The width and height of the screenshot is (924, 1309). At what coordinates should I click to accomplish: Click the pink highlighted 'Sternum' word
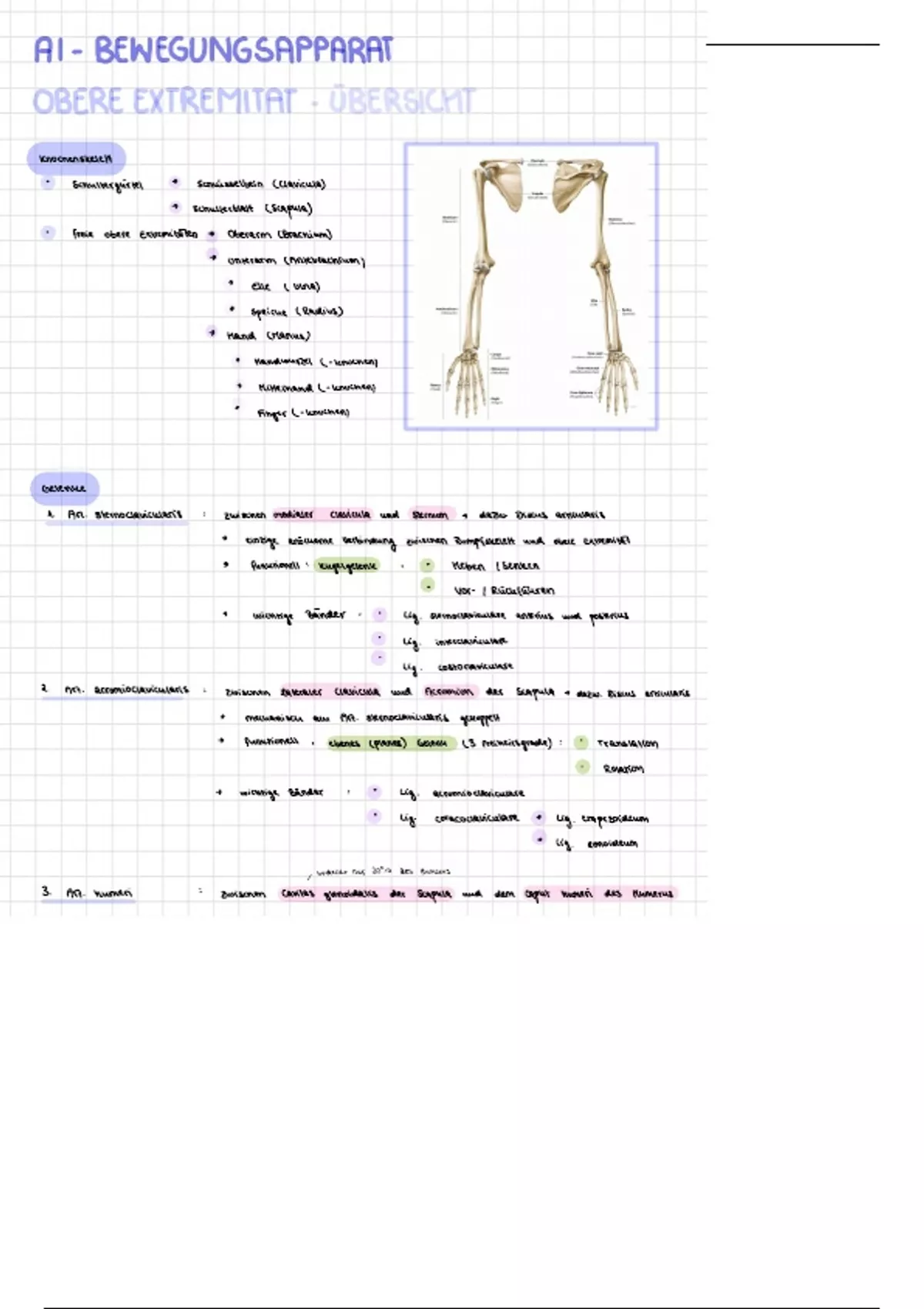coord(431,514)
